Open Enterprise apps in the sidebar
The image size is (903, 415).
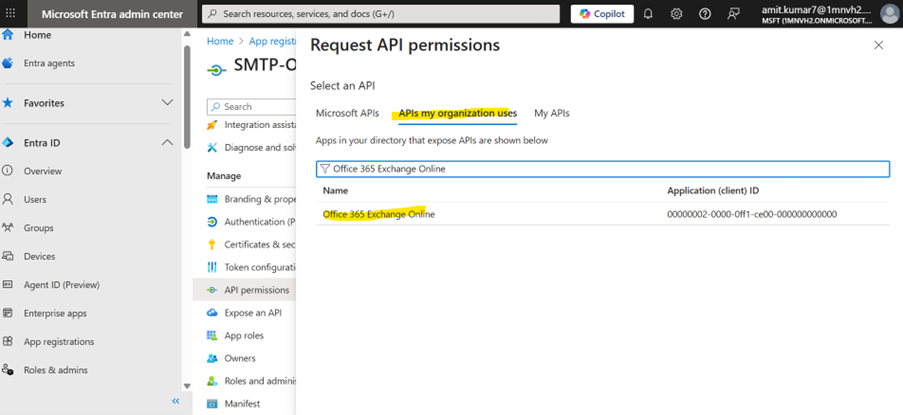pyautogui.click(x=55, y=314)
